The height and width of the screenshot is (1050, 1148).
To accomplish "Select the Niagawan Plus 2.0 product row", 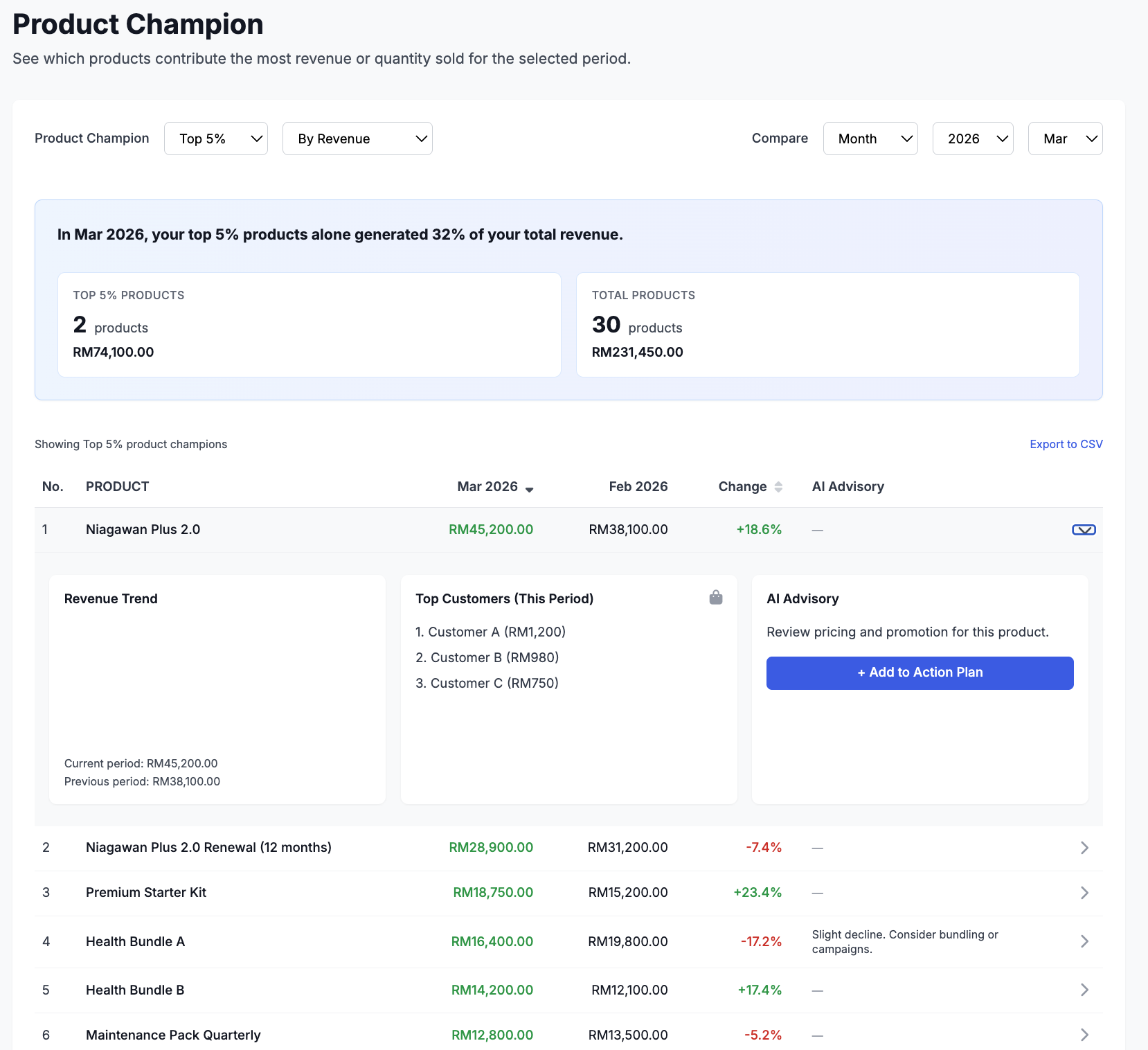I will point(143,529).
